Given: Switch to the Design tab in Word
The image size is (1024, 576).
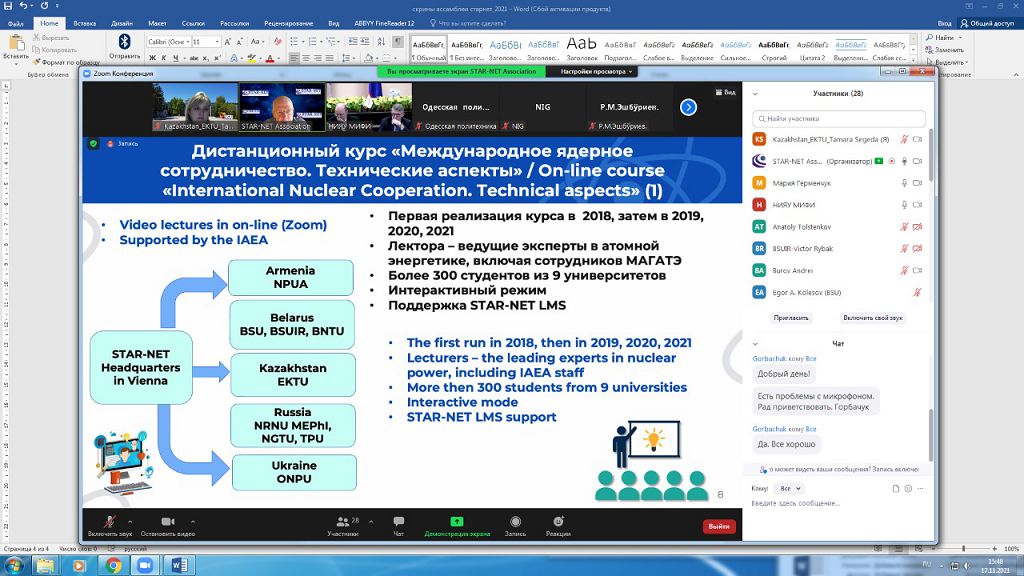Looking at the screenshot, I should (x=121, y=24).
